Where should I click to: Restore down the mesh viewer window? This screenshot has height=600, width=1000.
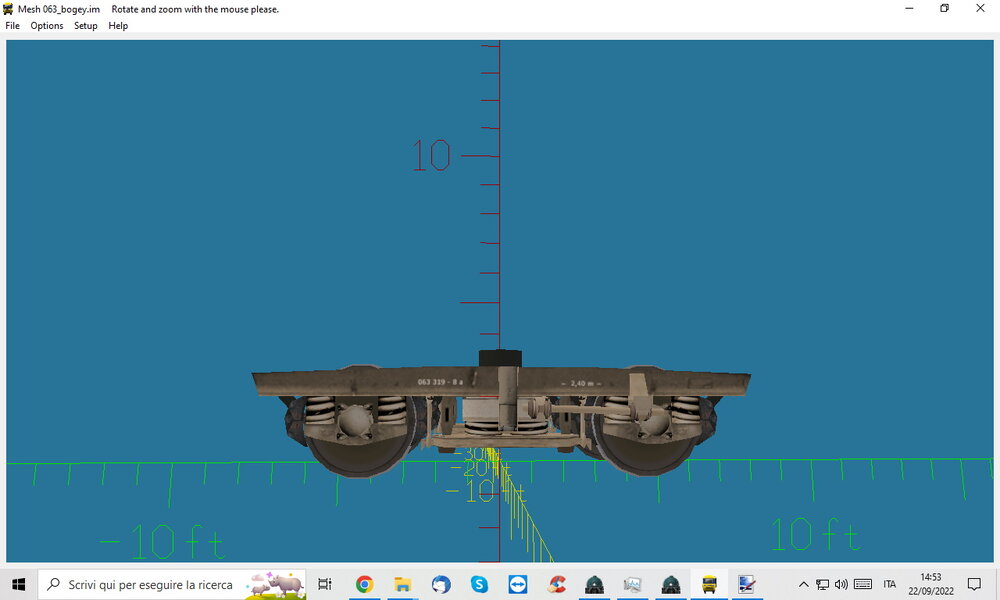pyautogui.click(x=945, y=8)
